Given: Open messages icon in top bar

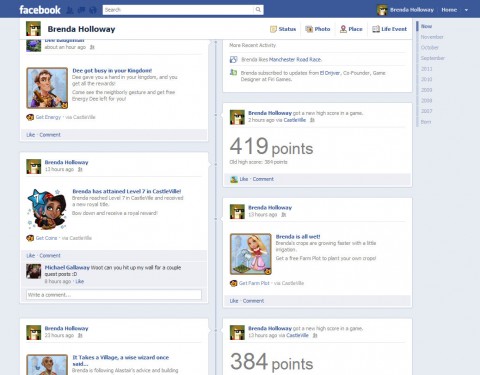Looking at the screenshot, I should [81, 10].
